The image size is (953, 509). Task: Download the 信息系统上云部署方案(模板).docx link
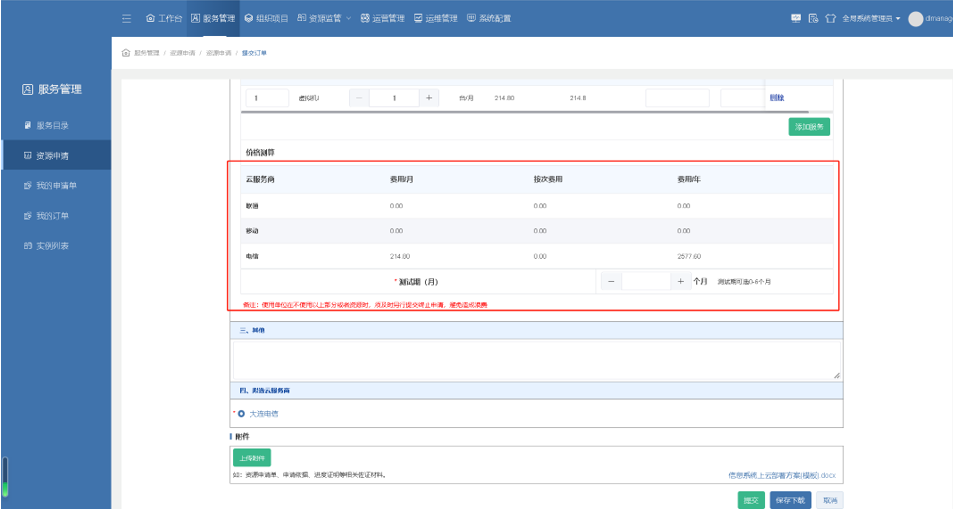[x=782, y=475]
